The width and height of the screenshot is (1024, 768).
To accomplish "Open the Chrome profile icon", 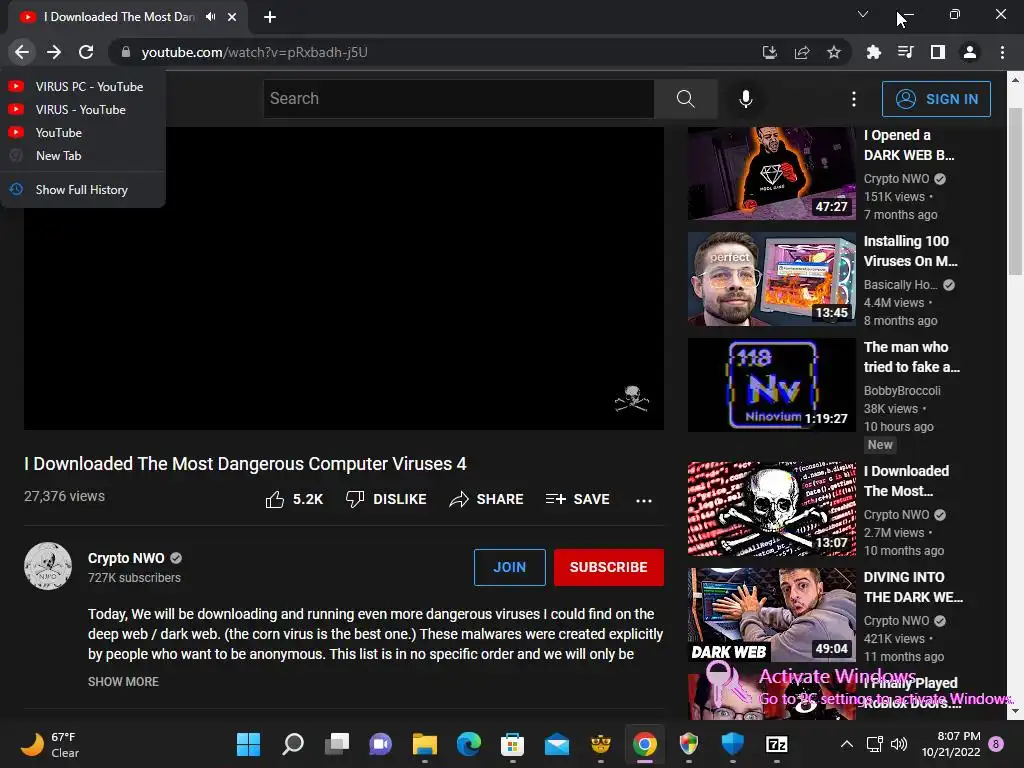I will coord(970,52).
